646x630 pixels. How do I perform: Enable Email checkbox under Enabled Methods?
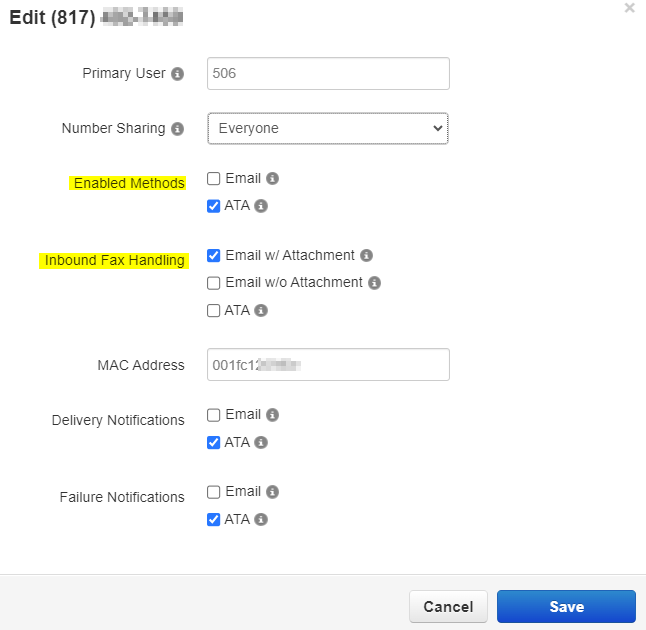[x=214, y=179]
